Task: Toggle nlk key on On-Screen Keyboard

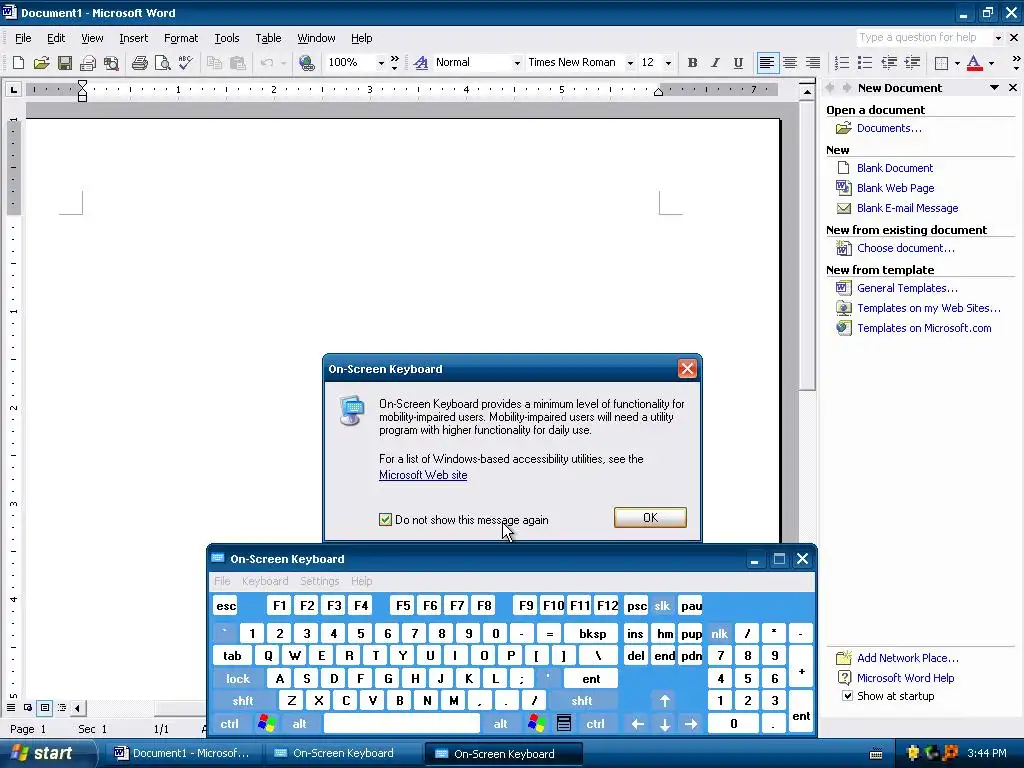Action: click(x=720, y=633)
